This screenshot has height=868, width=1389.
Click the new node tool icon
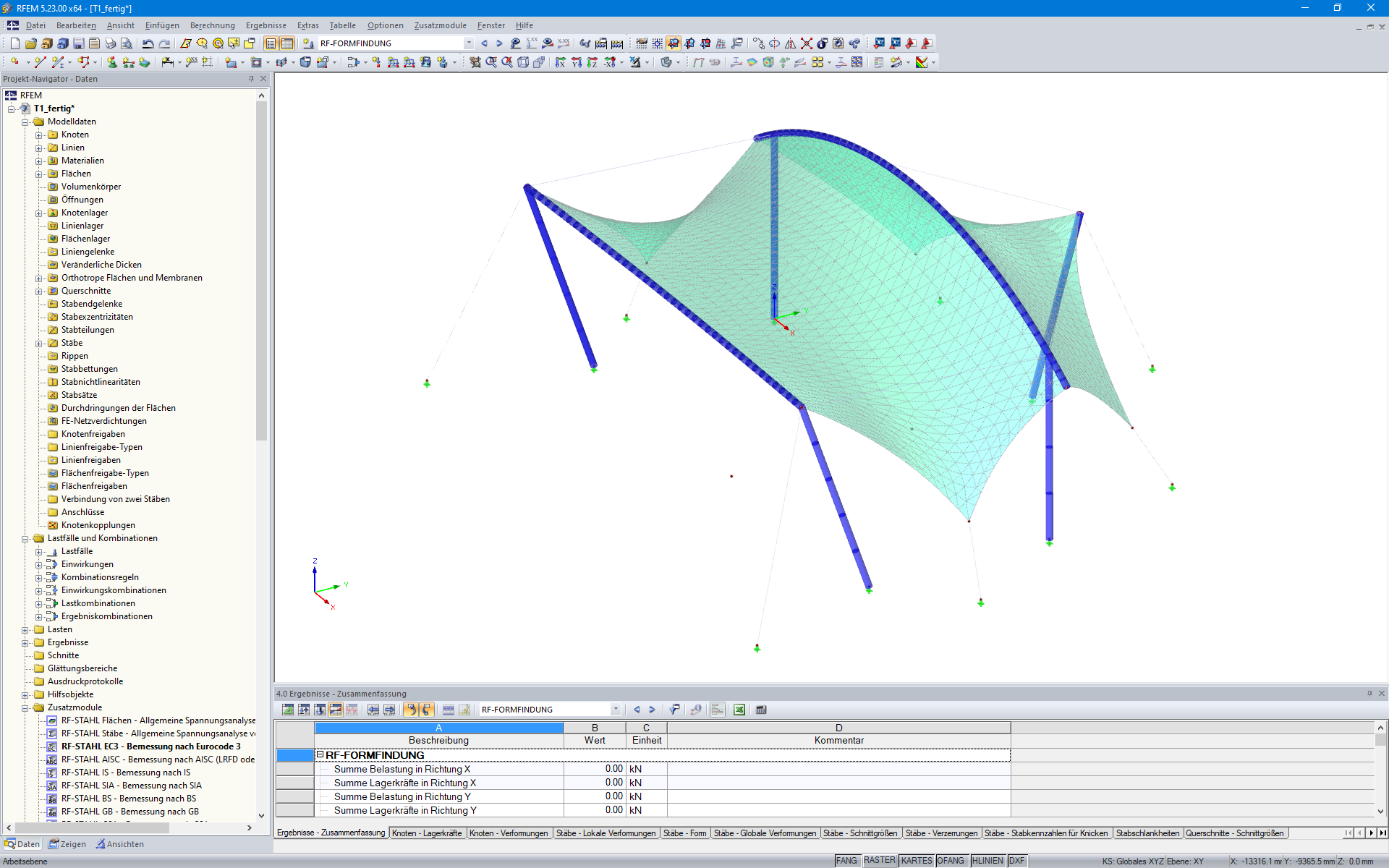tap(14, 62)
